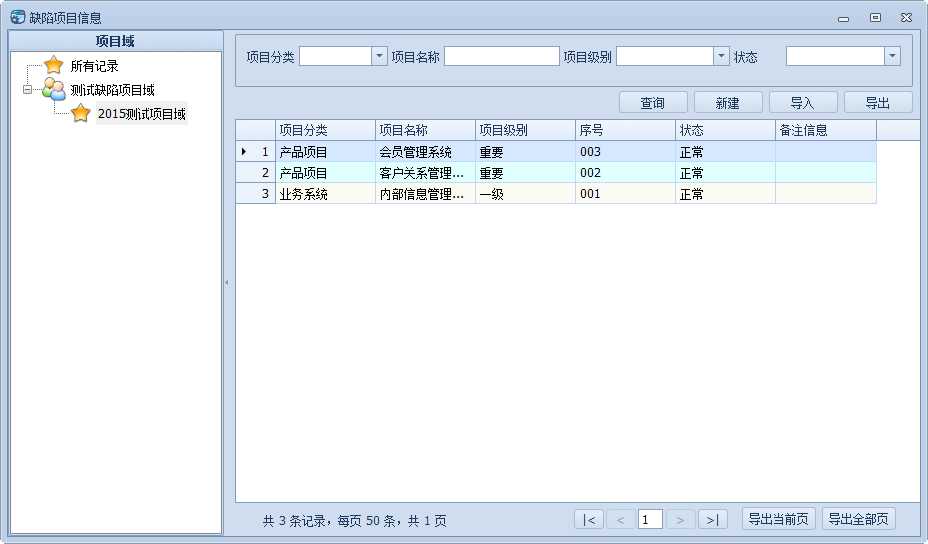Collapse the 测试缺陷项目域 tree node
The image size is (928, 544).
[x=27, y=90]
